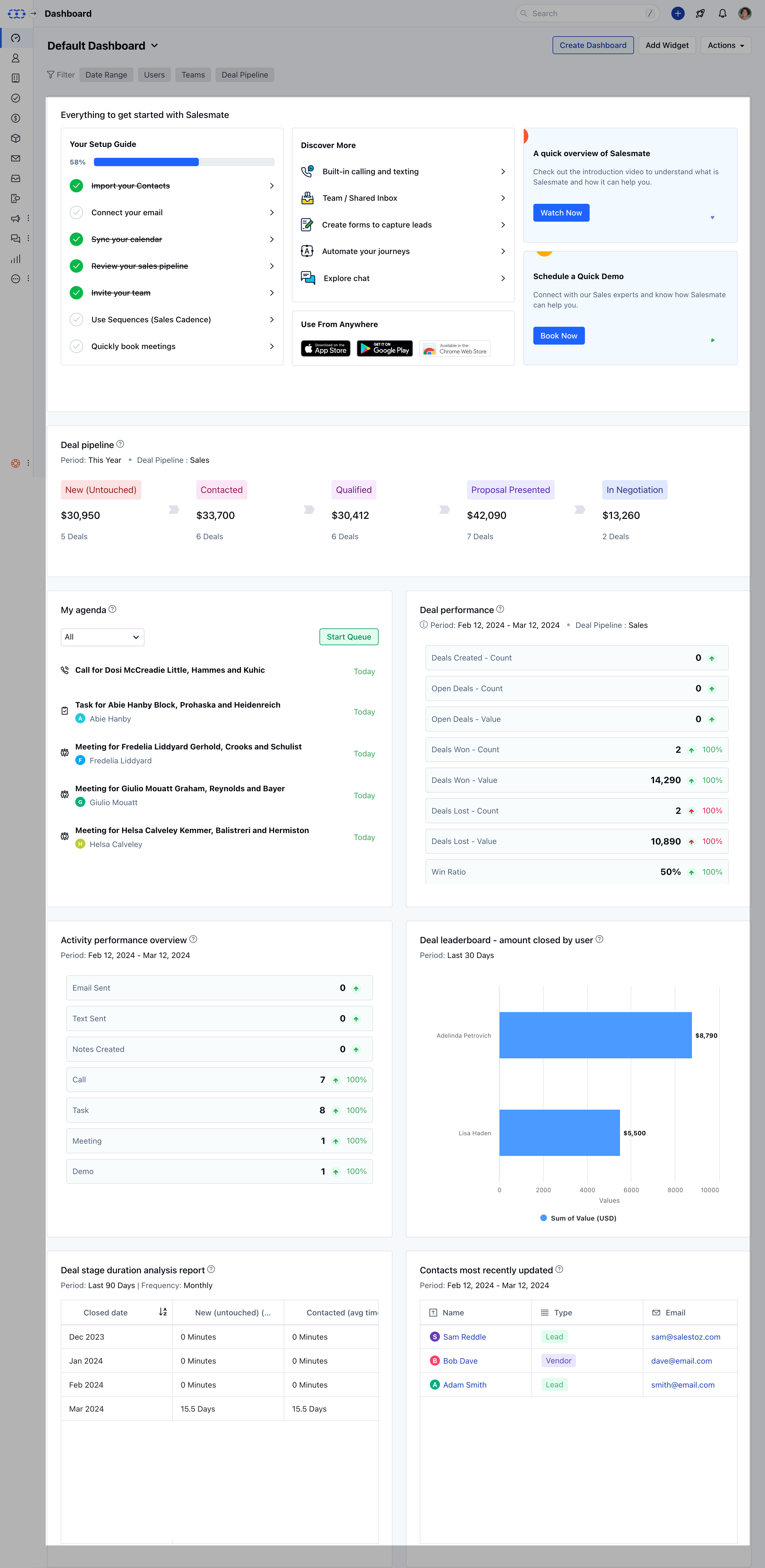
Task: Open Team Inbox tray icon in sidebar
Action: [16, 178]
